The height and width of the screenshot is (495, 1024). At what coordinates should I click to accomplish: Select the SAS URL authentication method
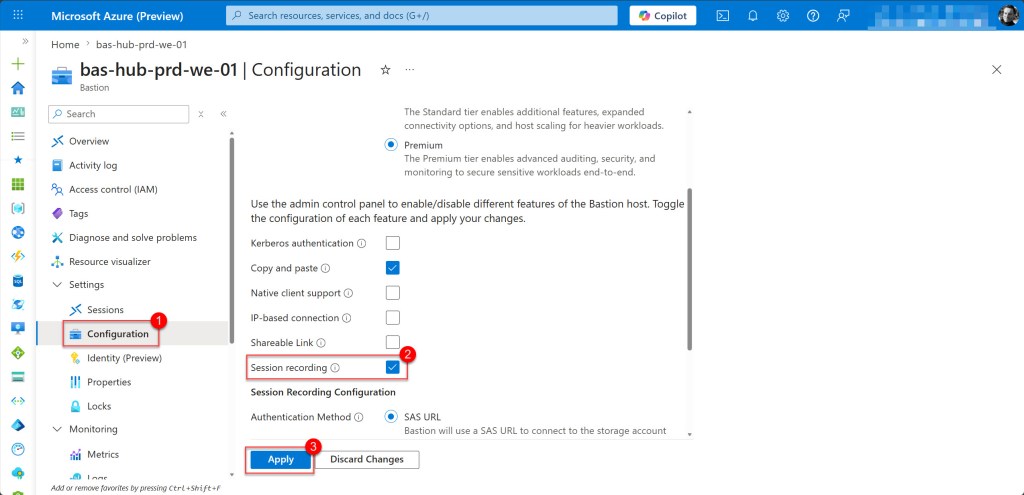pyautogui.click(x=392, y=417)
